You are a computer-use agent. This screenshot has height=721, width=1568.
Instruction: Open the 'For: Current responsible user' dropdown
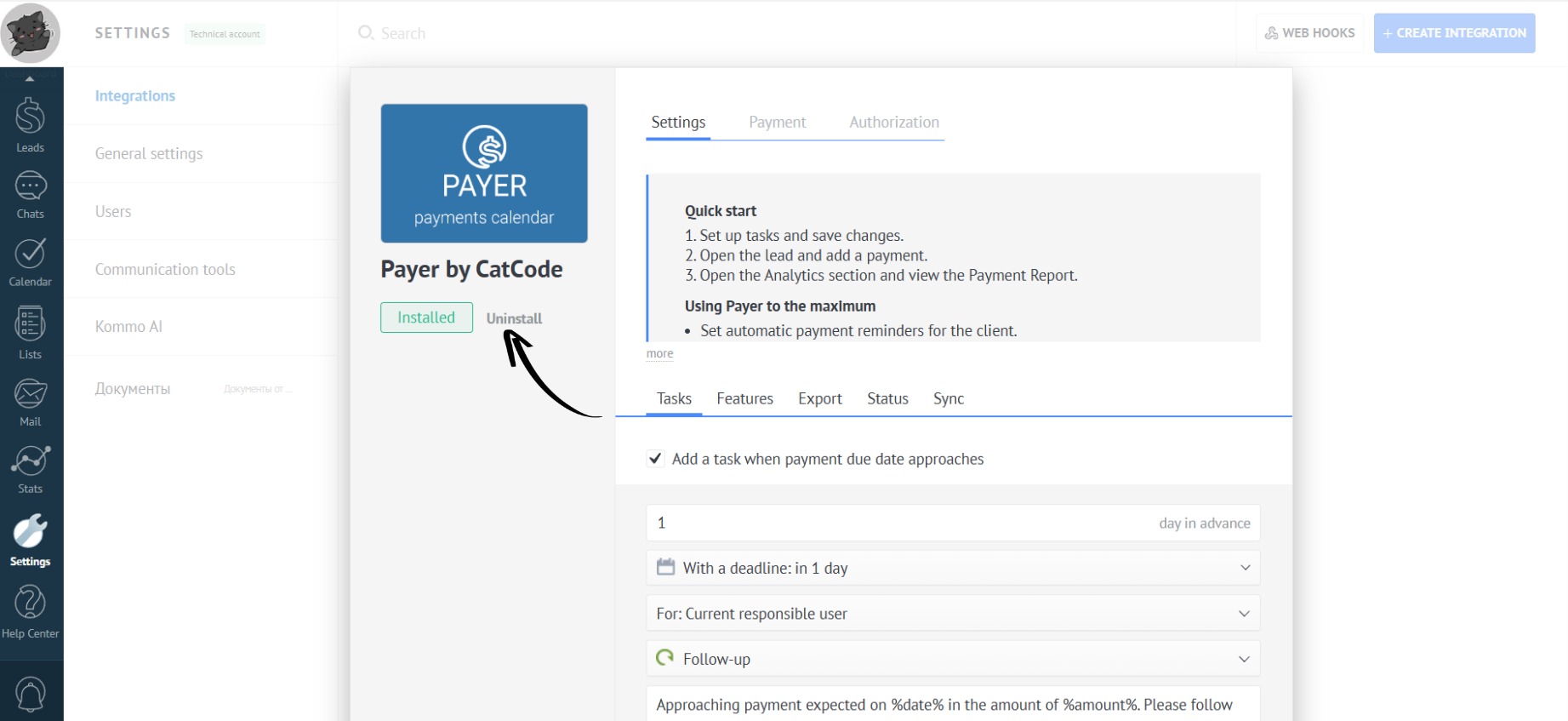[952, 614]
